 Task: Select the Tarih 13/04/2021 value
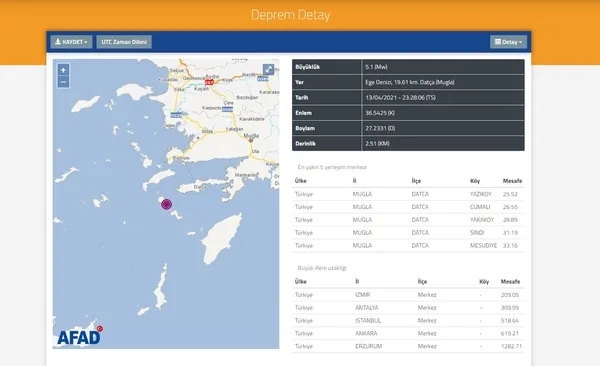tap(400, 98)
